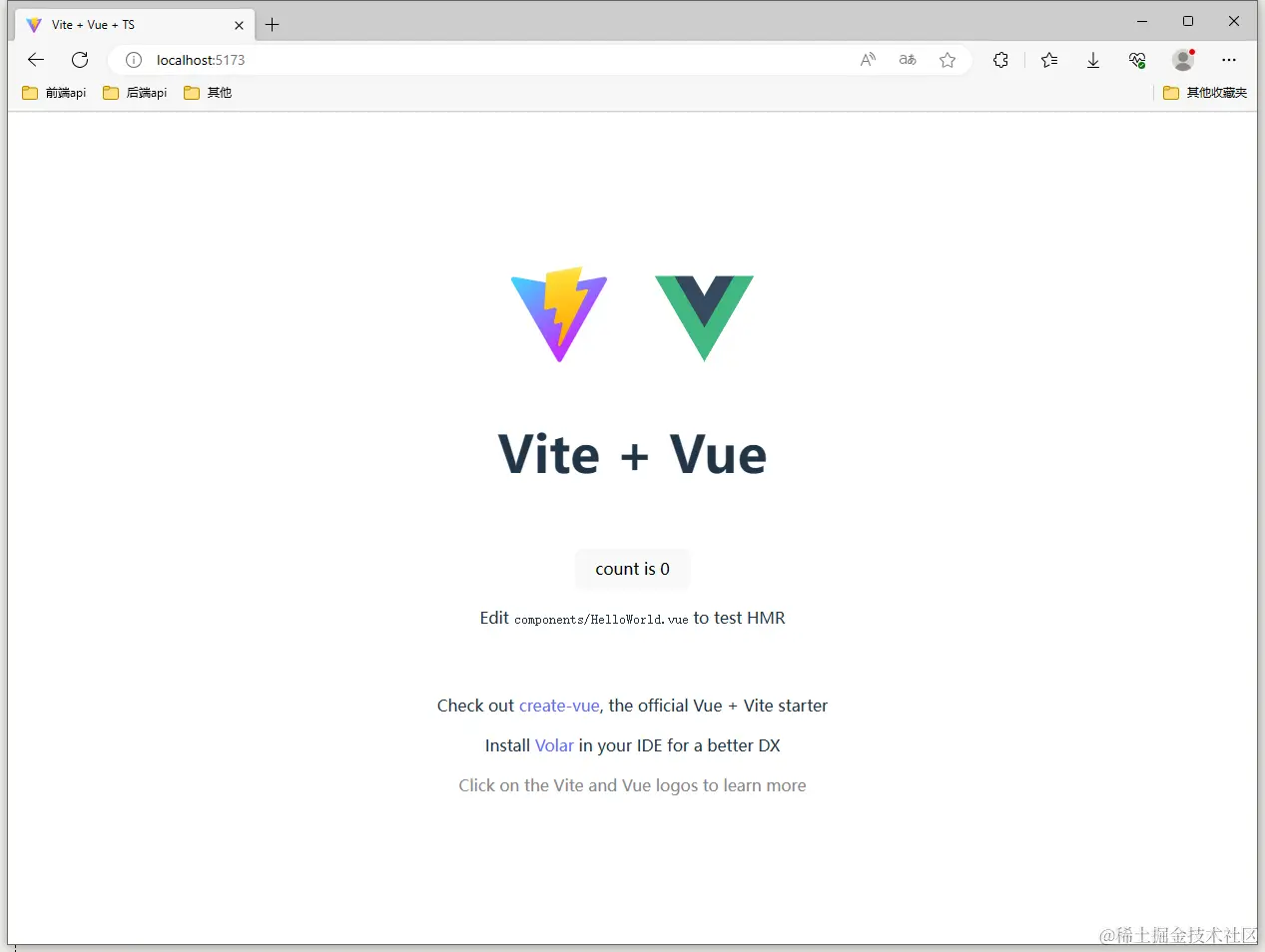
Task: Maximize the browser window
Action: tap(1188, 21)
